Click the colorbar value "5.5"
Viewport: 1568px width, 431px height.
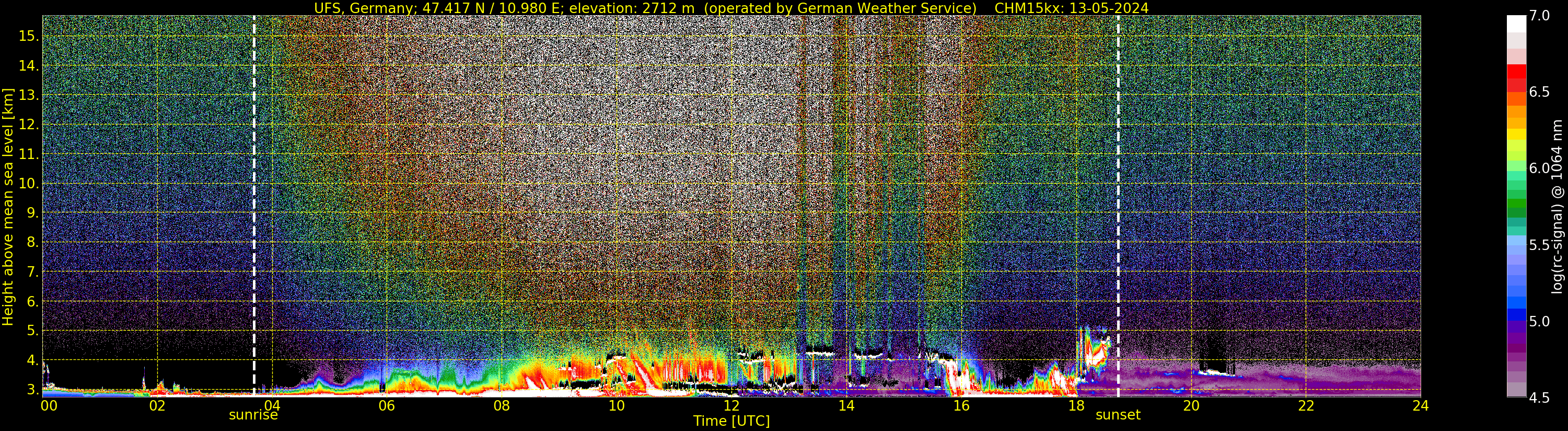point(1539,245)
